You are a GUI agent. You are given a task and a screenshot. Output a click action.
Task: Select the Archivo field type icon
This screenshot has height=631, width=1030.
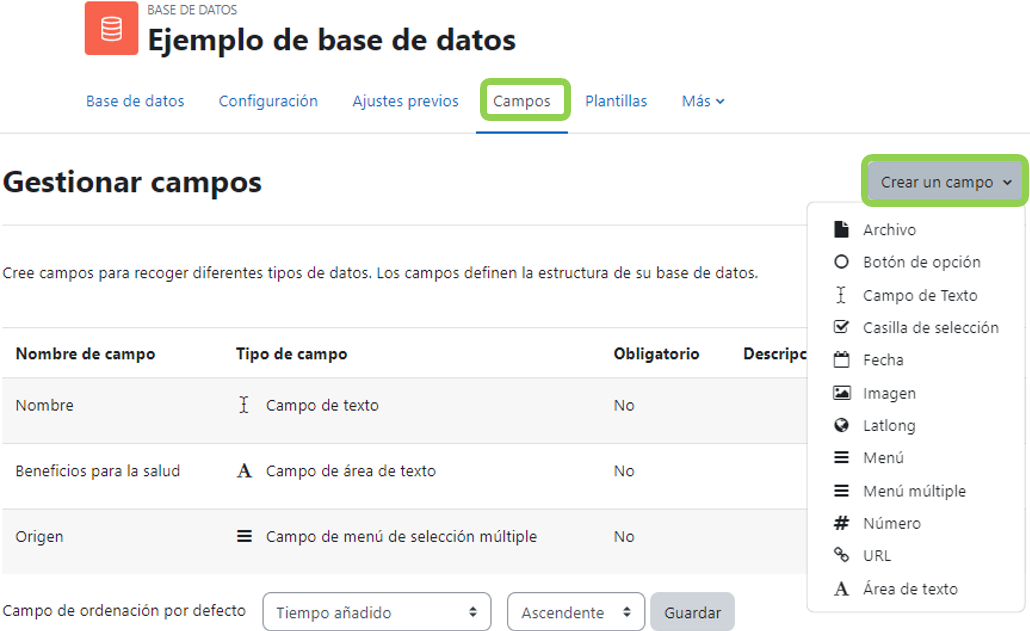coord(843,229)
